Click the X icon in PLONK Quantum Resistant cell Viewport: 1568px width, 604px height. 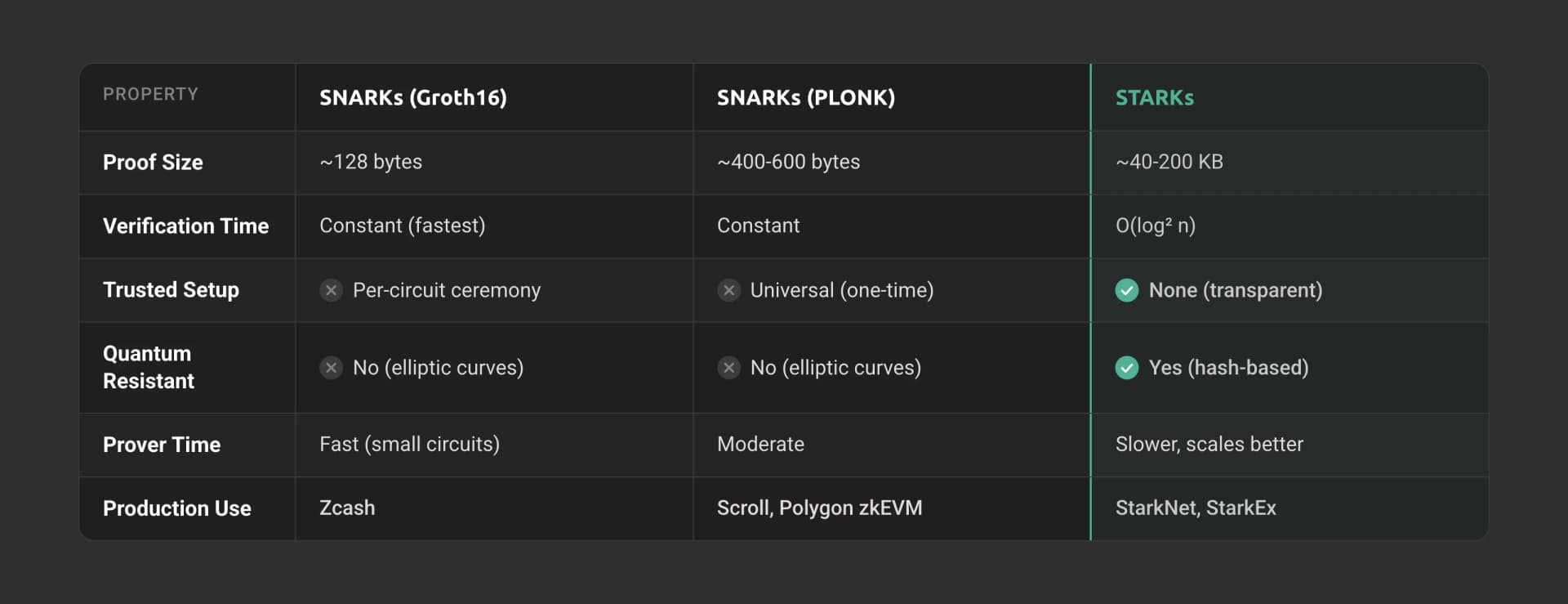coord(728,368)
